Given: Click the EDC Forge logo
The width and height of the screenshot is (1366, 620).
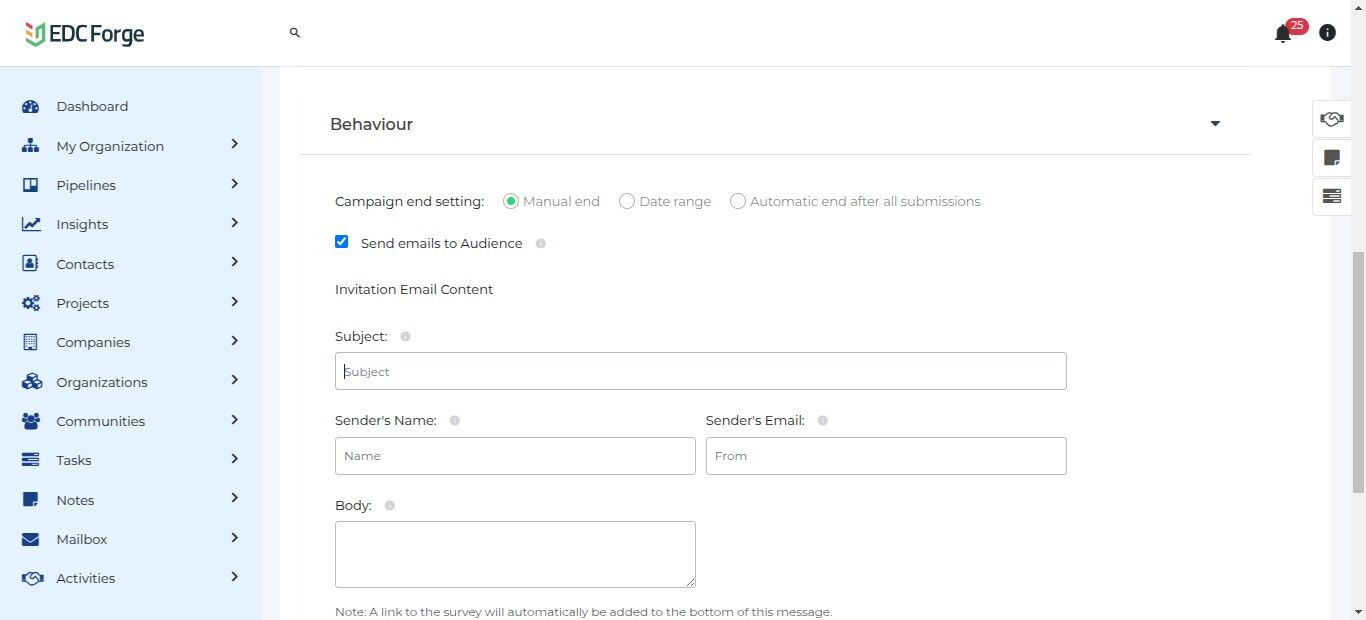Looking at the screenshot, I should [x=85, y=34].
